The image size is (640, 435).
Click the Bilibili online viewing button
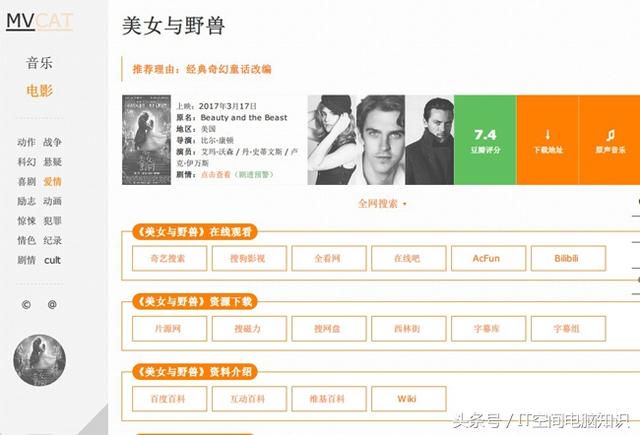(x=568, y=258)
